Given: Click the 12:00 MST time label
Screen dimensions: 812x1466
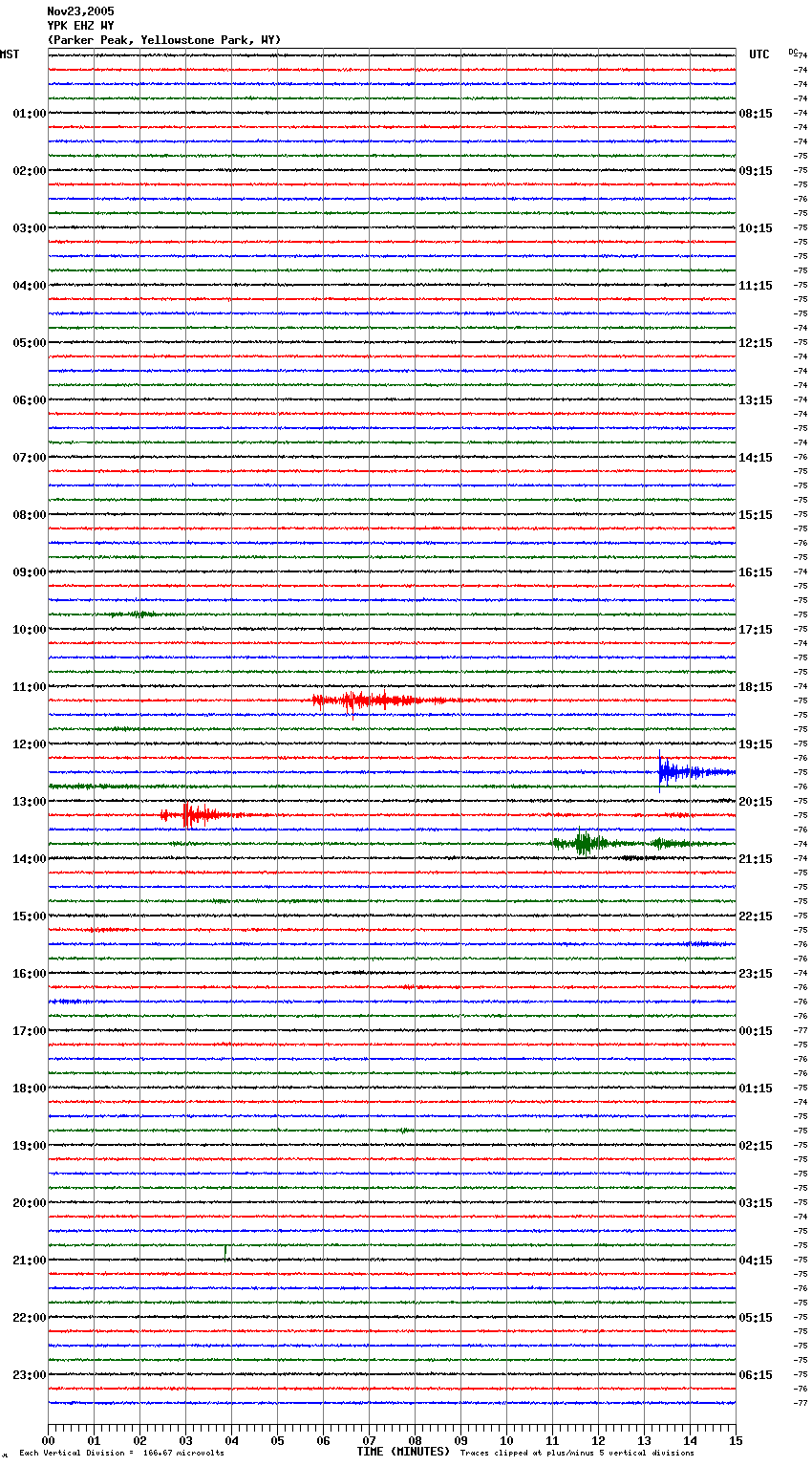Looking at the screenshot, I should coord(30,744).
